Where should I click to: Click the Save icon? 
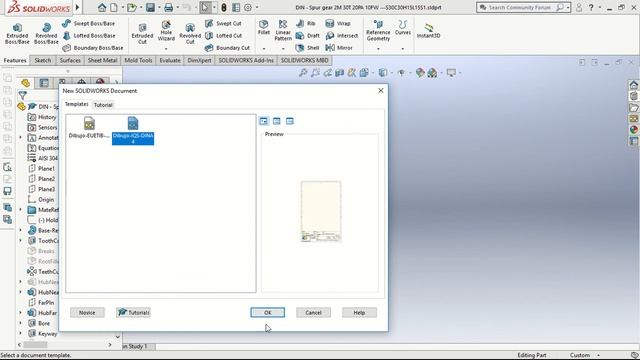pyautogui.click(x=150, y=7)
